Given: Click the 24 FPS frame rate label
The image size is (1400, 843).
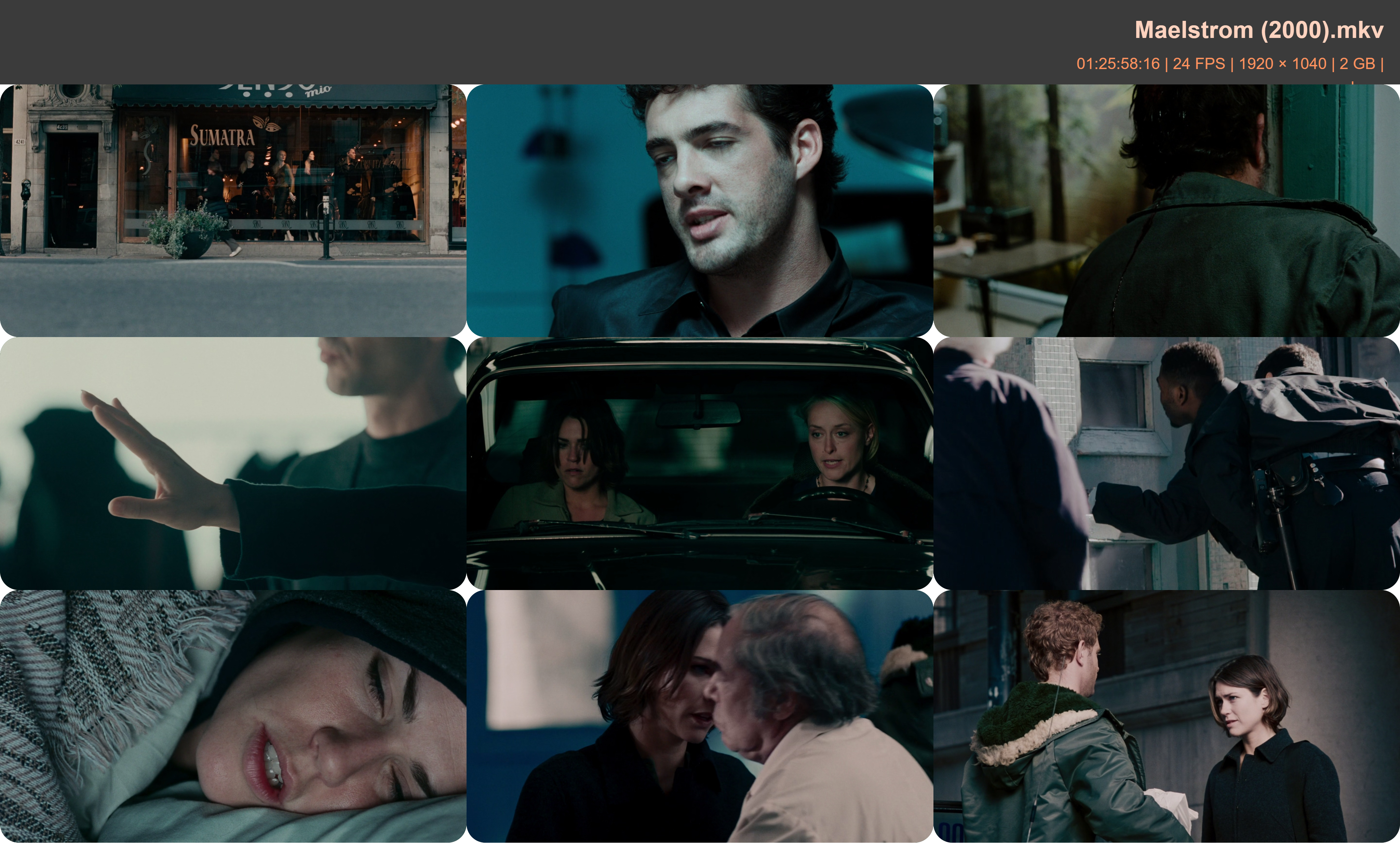Looking at the screenshot, I should tap(1198, 64).
